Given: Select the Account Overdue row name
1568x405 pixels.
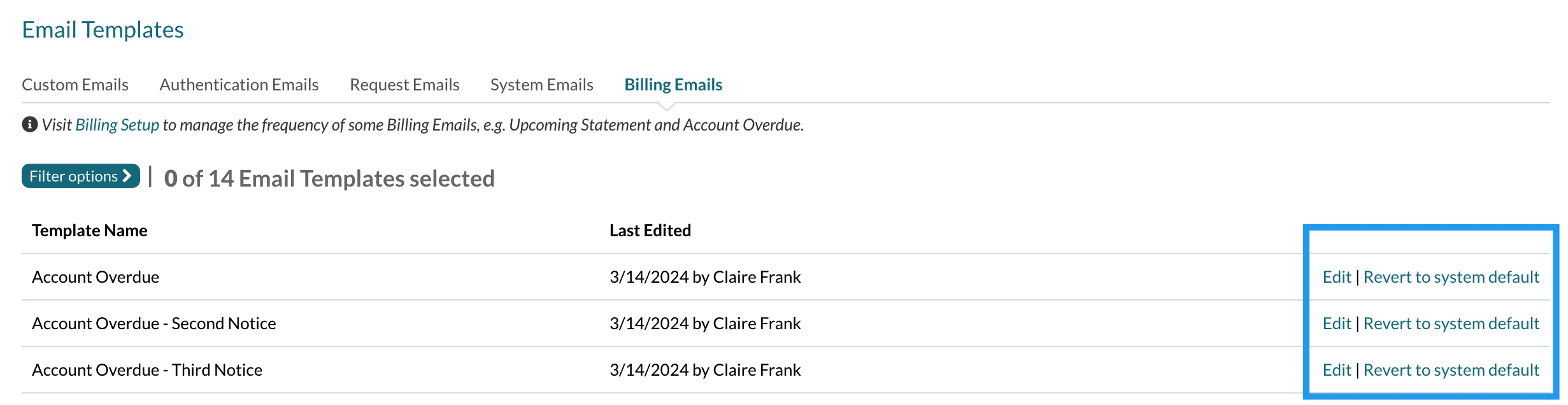Looking at the screenshot, I should 96,277.
